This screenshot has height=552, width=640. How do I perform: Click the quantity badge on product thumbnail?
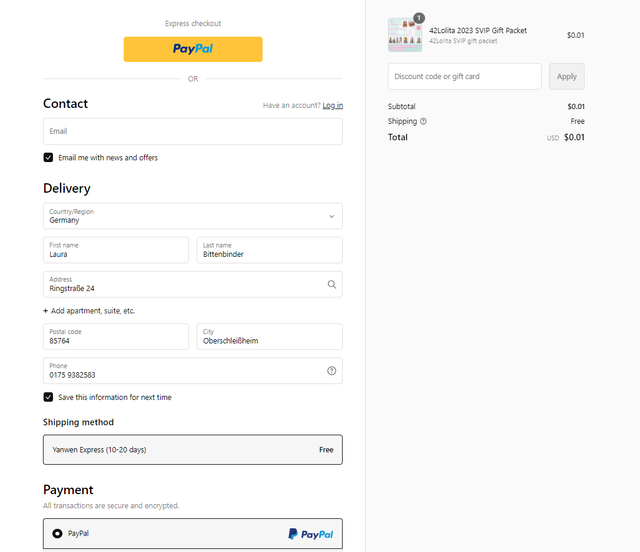click(x=419, y=18)
